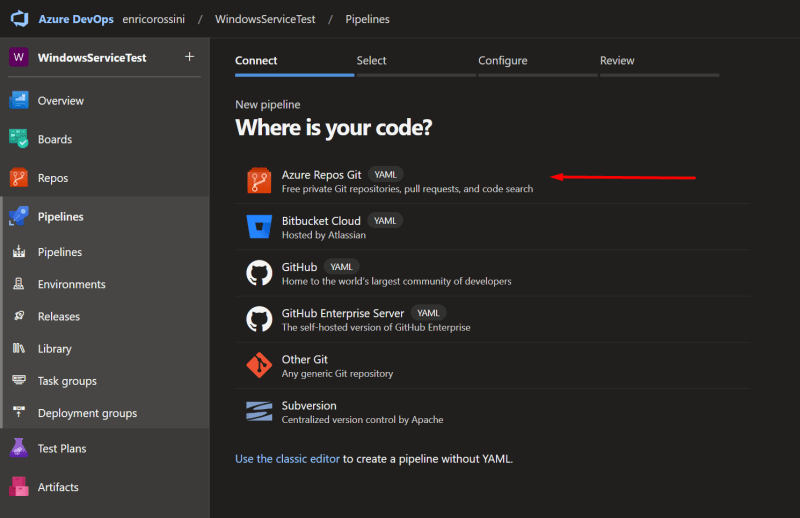The height and width of the screenshot is (518, 800).
Task: Select the bold Pipelines section header
Action: [x=61, y=216]
